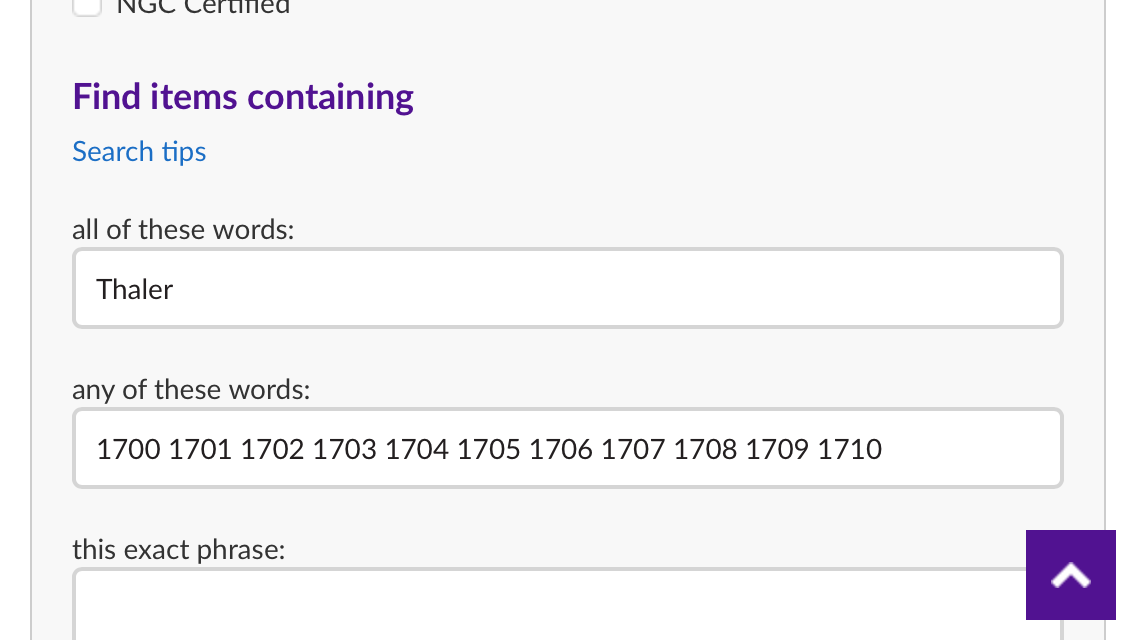
Task: Click the Find items containing heading
Action: click(x=243, y=97)
